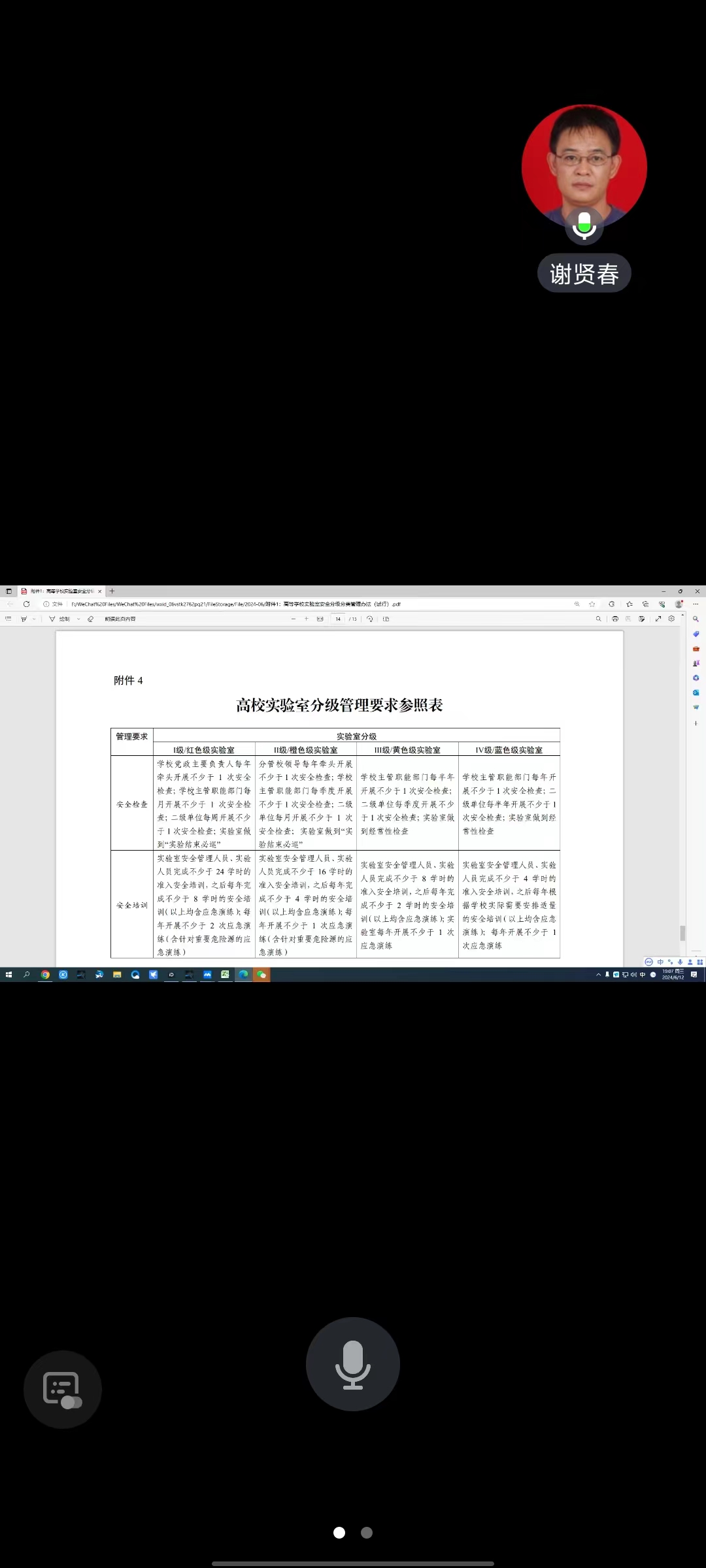706x1568 pixels.
Task: Click the browser refresh icon
Action: coord(26,604)
